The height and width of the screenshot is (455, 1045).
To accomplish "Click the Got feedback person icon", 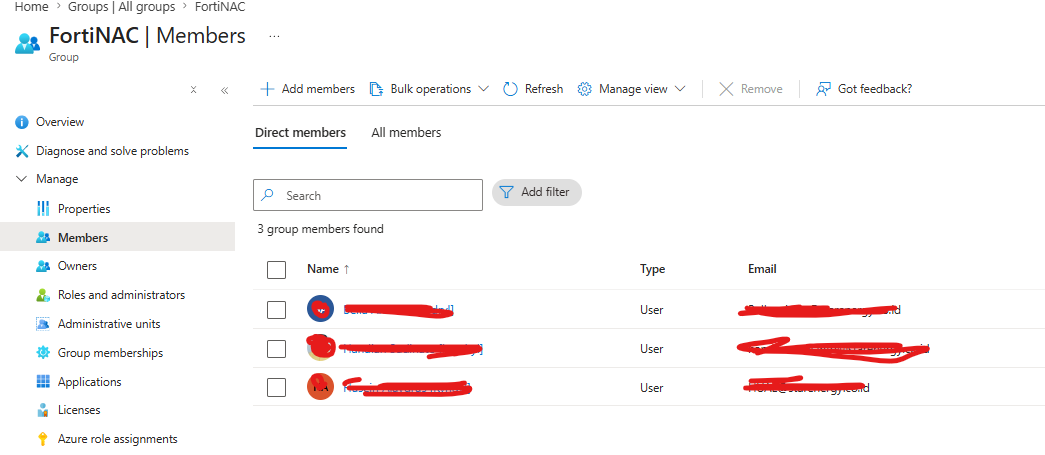I will pyautogui.click(x=824, y=89).
